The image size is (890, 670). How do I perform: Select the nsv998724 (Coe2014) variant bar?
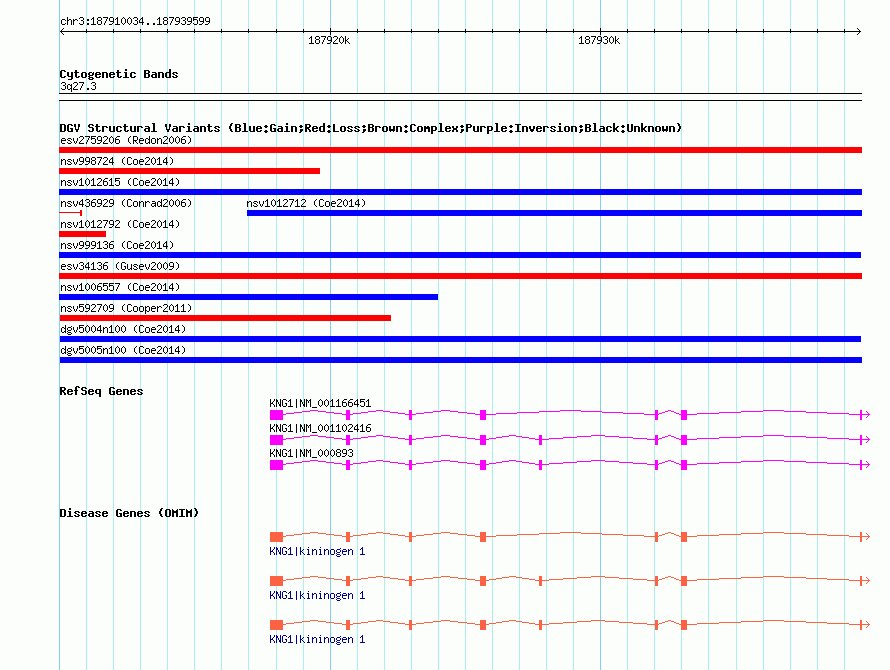tap(190, 171)
